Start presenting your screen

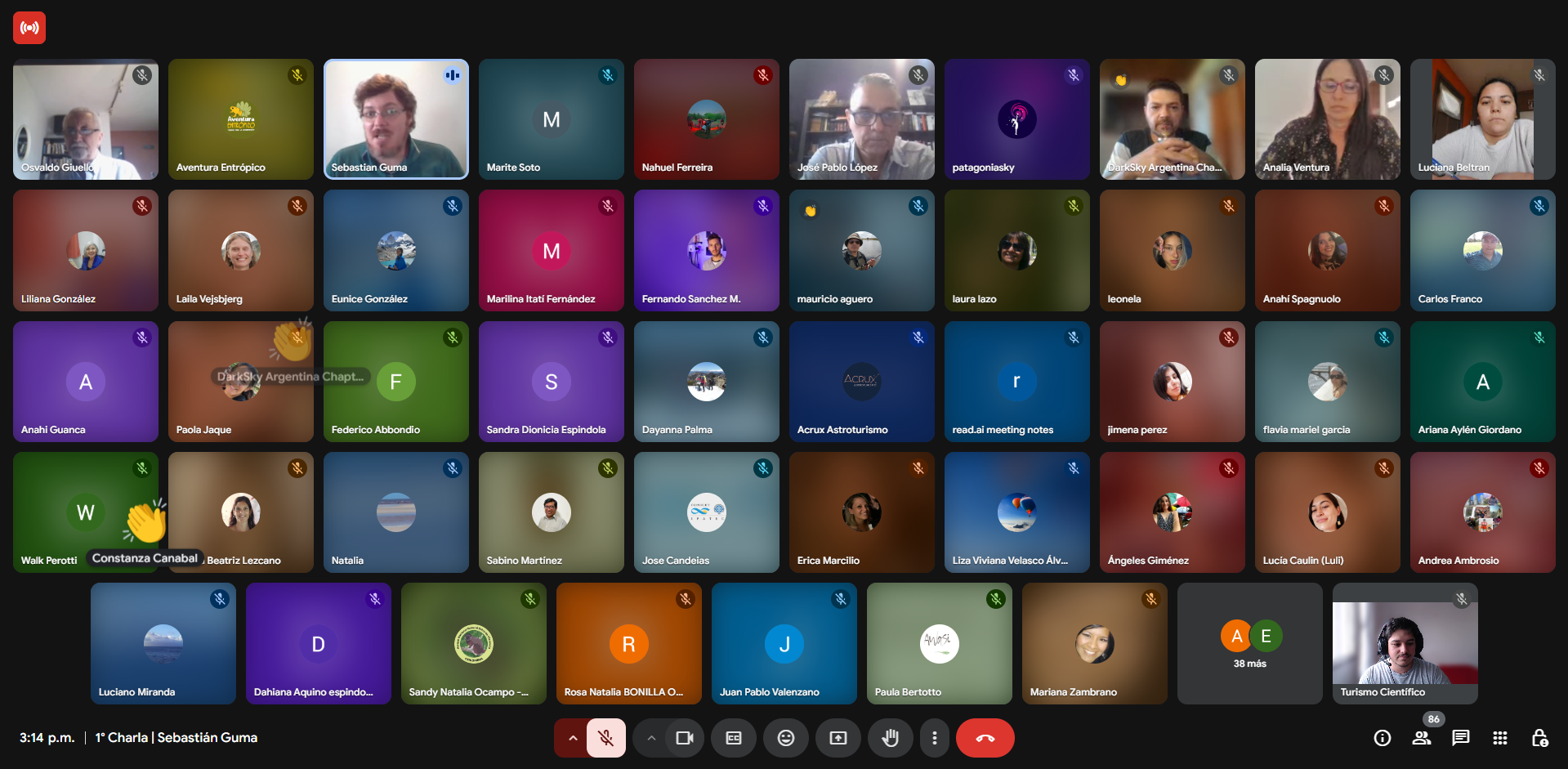838,738
